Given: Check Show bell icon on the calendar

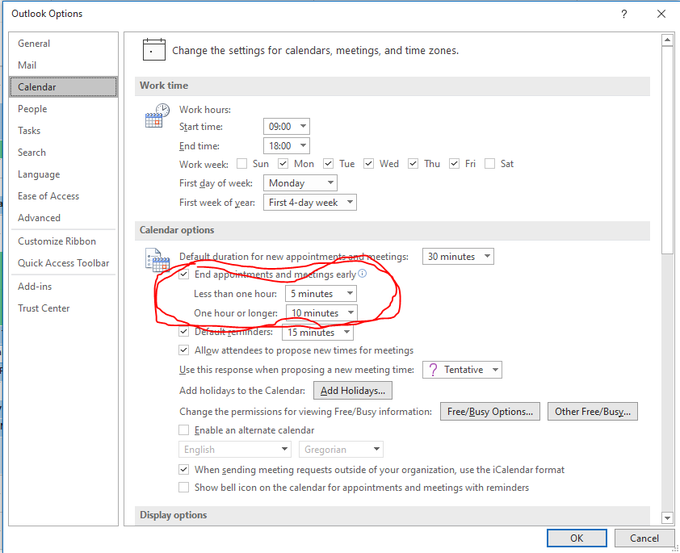Looking at the screenshot, I should pyautogui.click(x=184, y=488).
